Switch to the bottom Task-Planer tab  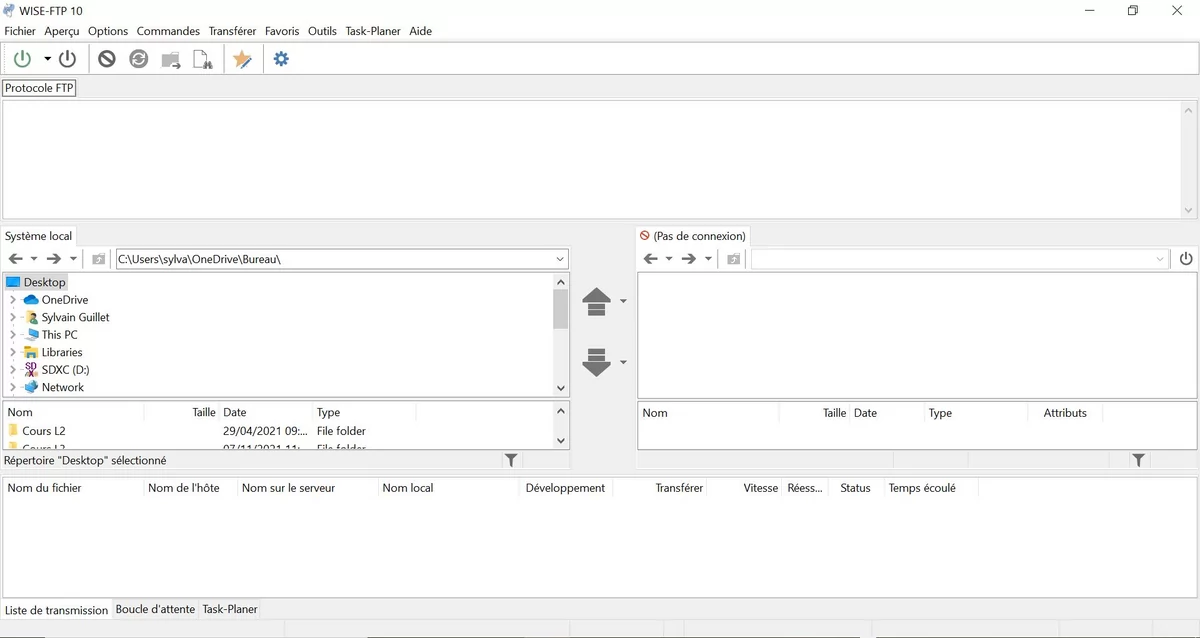pyautogui.click(x=230, y=609)
